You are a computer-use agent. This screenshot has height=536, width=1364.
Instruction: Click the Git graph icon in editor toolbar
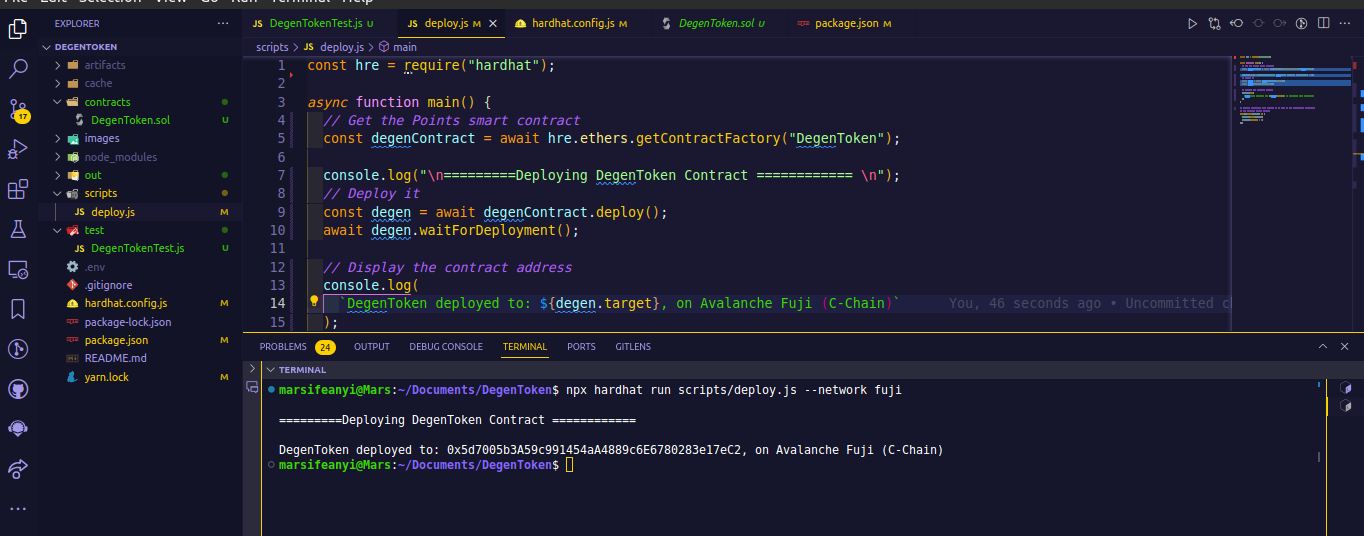tap(1302, 23)
